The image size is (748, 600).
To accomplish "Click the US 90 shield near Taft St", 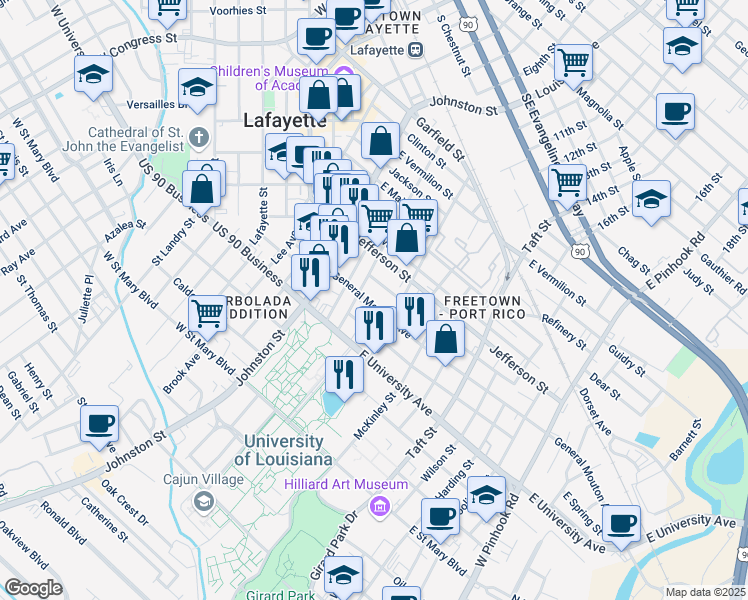I will coord(580,251).
